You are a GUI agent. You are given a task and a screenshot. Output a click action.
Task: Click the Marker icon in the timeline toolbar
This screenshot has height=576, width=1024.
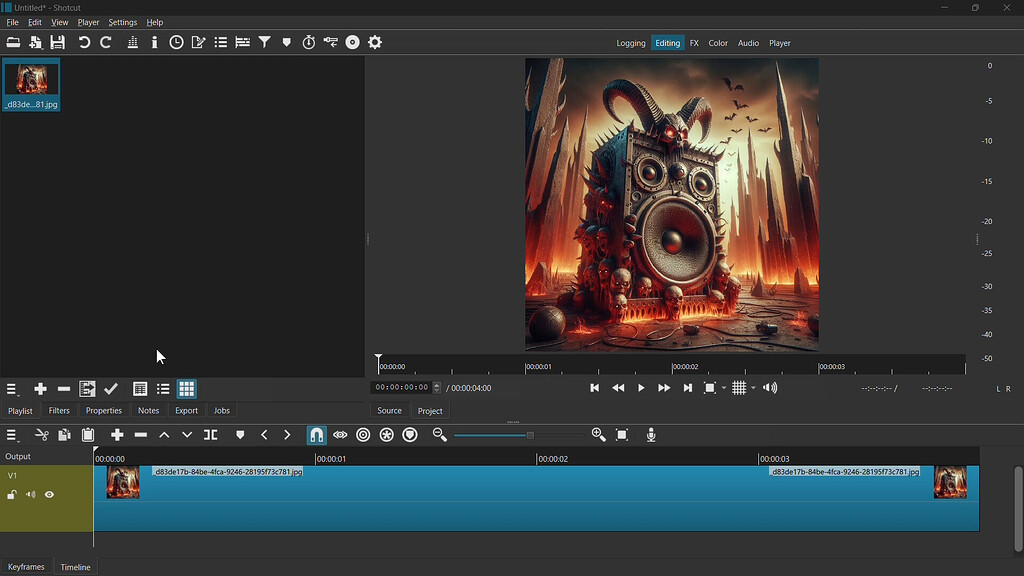click(x=239, y=434)
